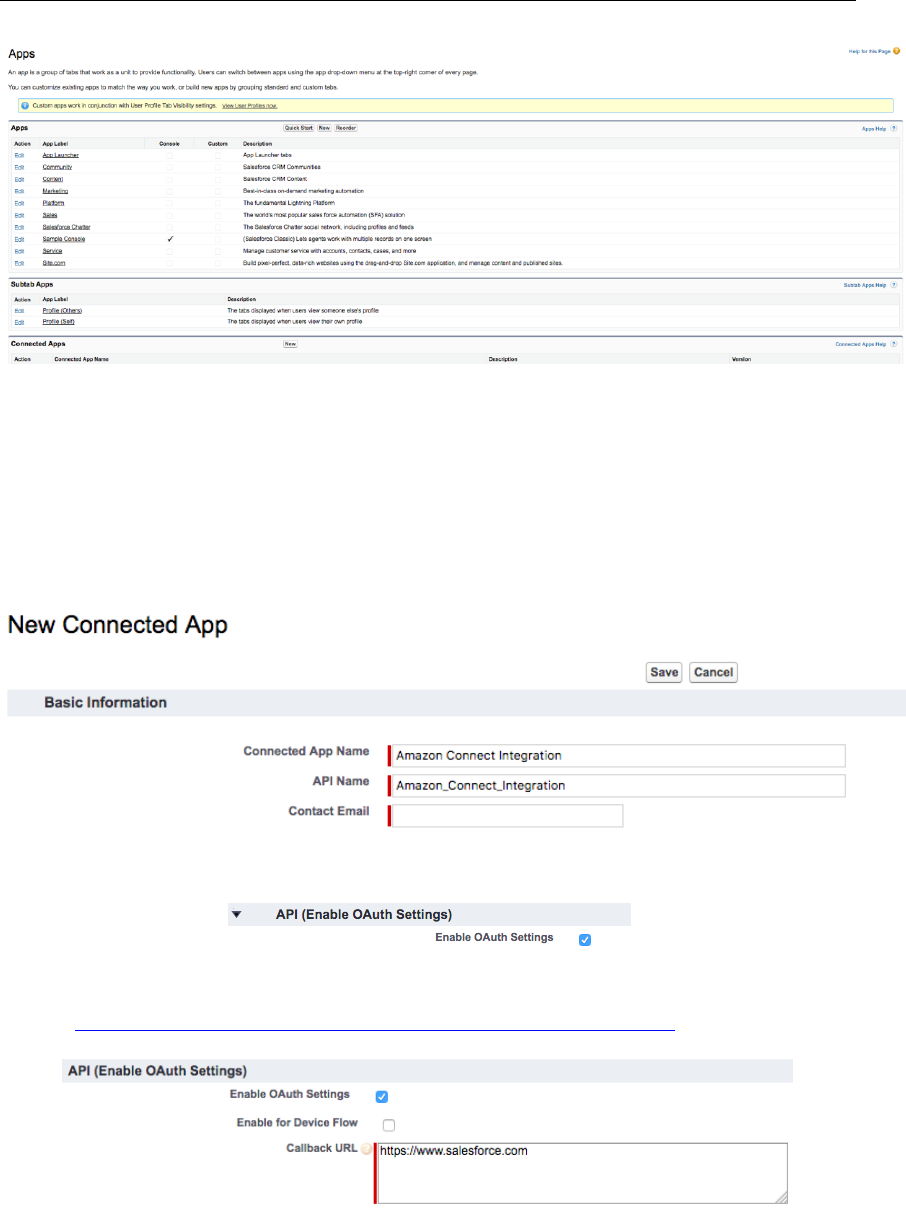The width and height of the screenshot is (906, 1211).
Task: Click the Callback URL text area
Action: tap(583, 1172)
